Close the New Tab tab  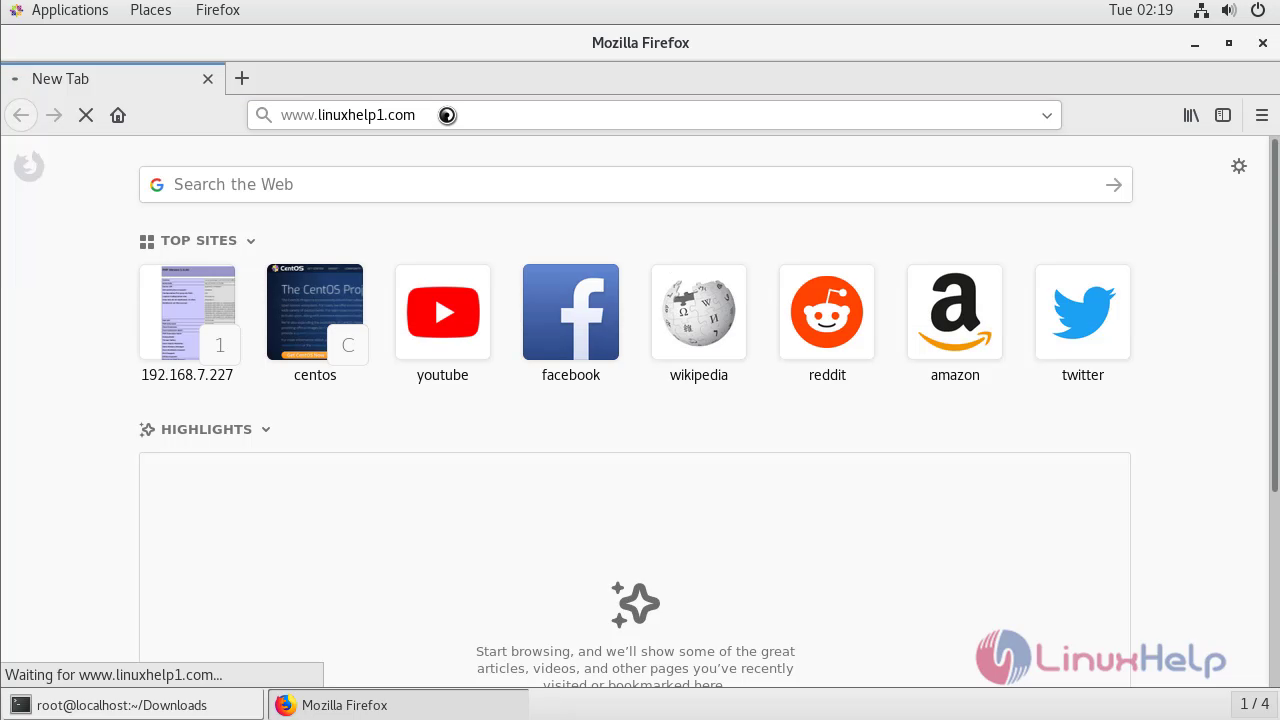click(208, 79)
